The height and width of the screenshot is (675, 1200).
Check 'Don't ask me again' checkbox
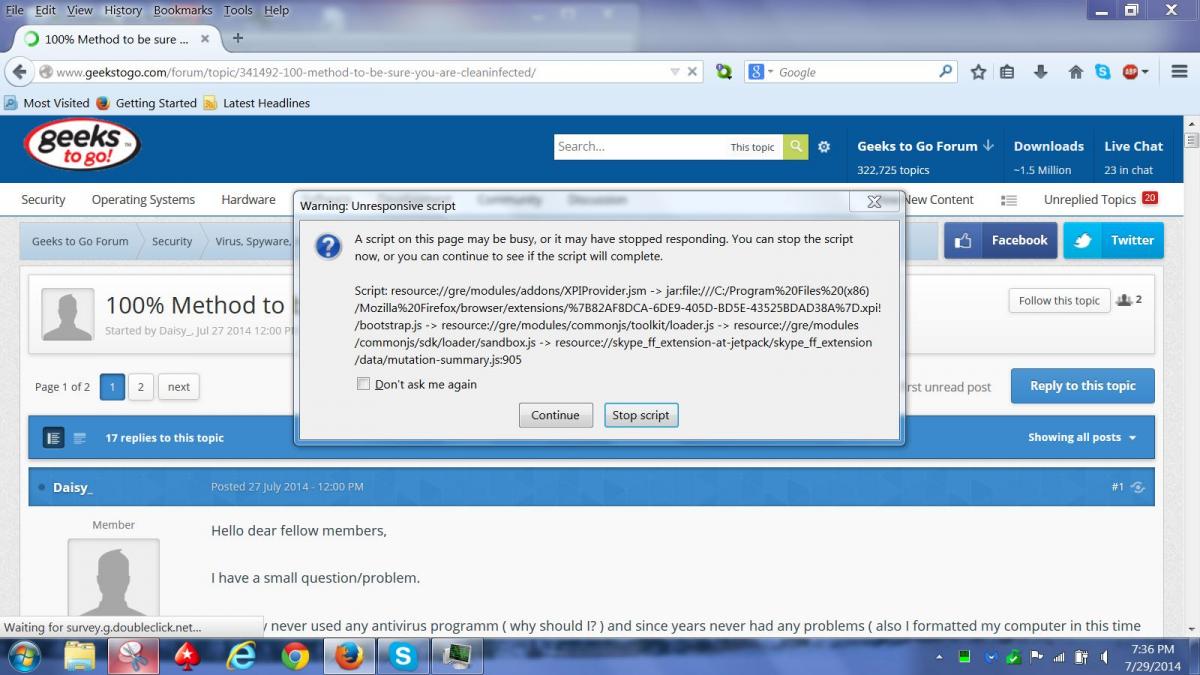[x=364, y=384]
